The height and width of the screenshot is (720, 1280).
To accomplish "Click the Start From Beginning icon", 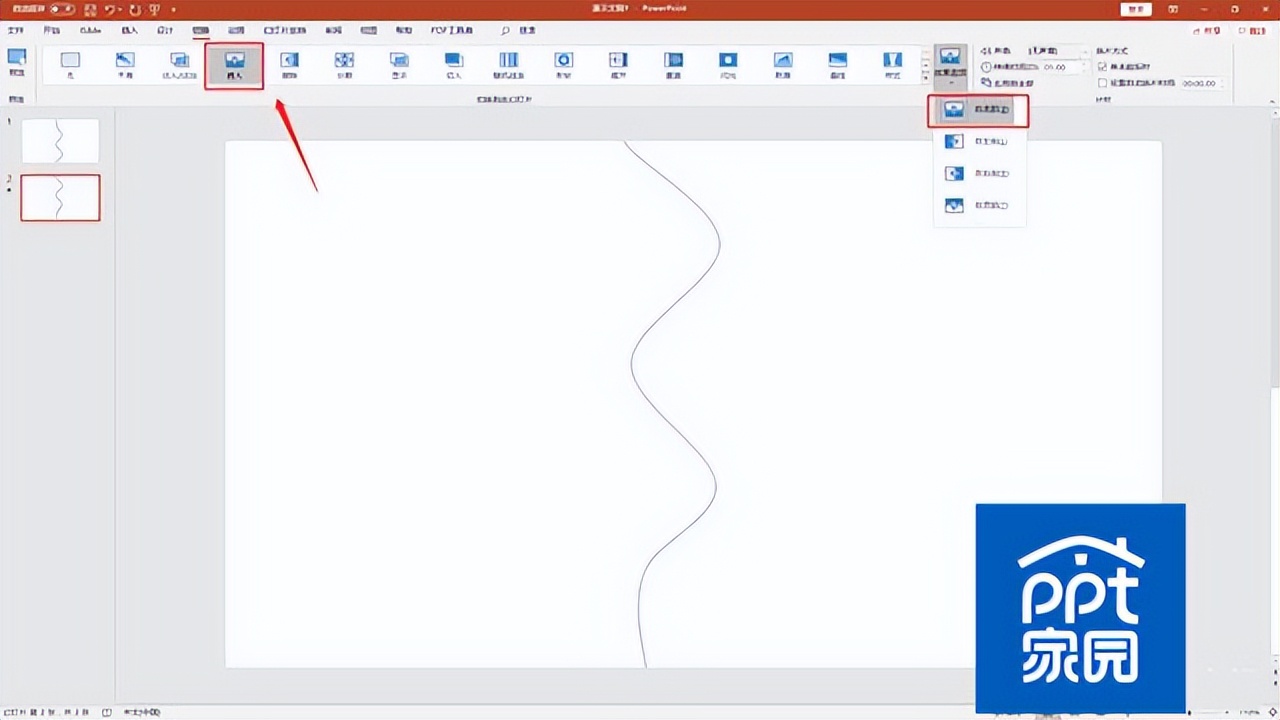I will click(x=154, y=9).
